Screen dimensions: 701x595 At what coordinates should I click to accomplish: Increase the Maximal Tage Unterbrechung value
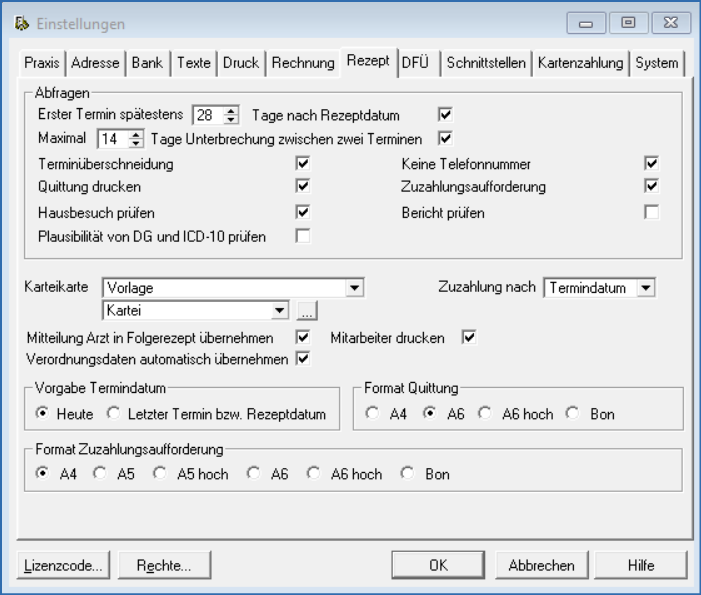tap(135, 135)
